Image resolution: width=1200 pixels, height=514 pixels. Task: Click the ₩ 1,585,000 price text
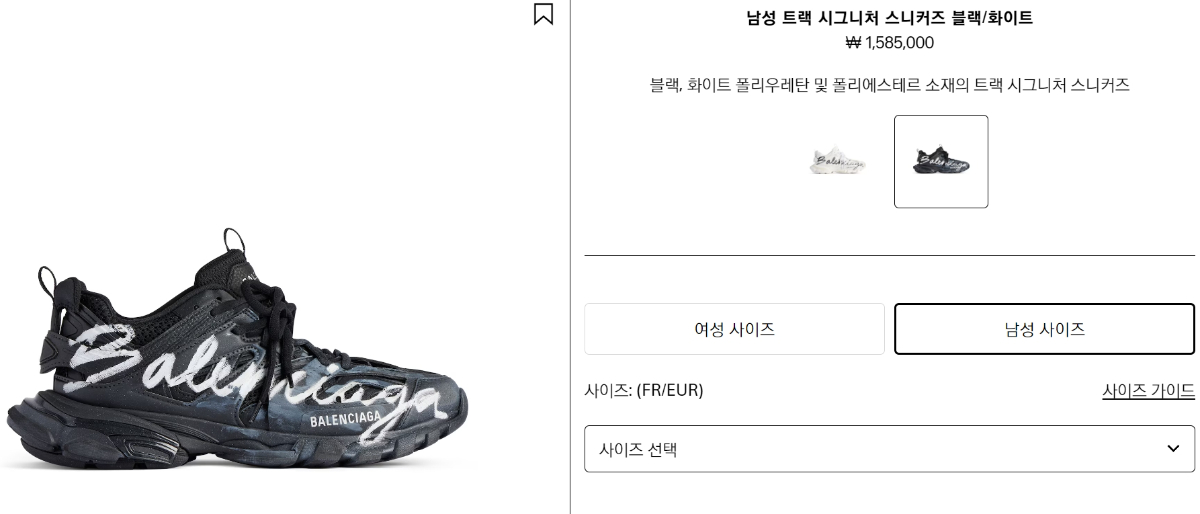[889, 42]
